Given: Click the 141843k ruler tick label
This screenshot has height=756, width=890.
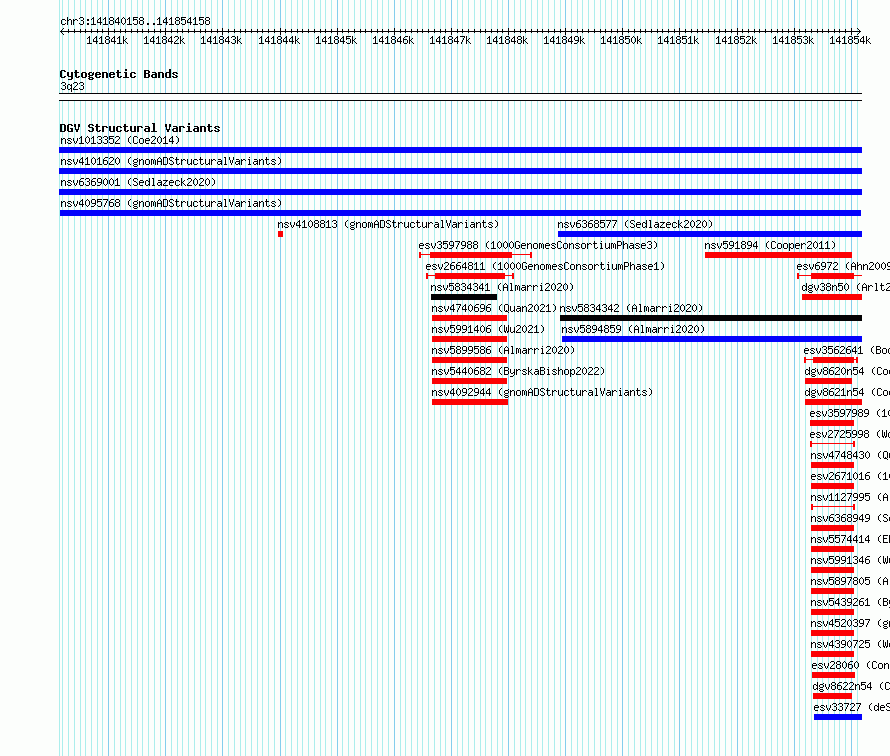Looking at the screenshot, I should [x=221, y=40].
